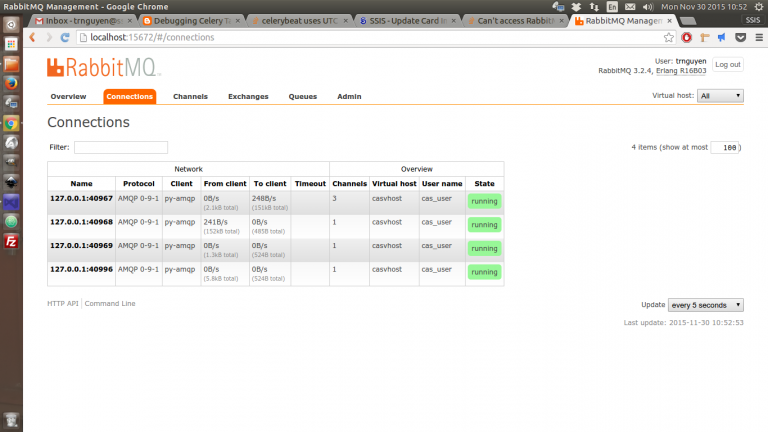
Task: Select the Connections tab
Action: pyautogui.click(x=130, y=96)
